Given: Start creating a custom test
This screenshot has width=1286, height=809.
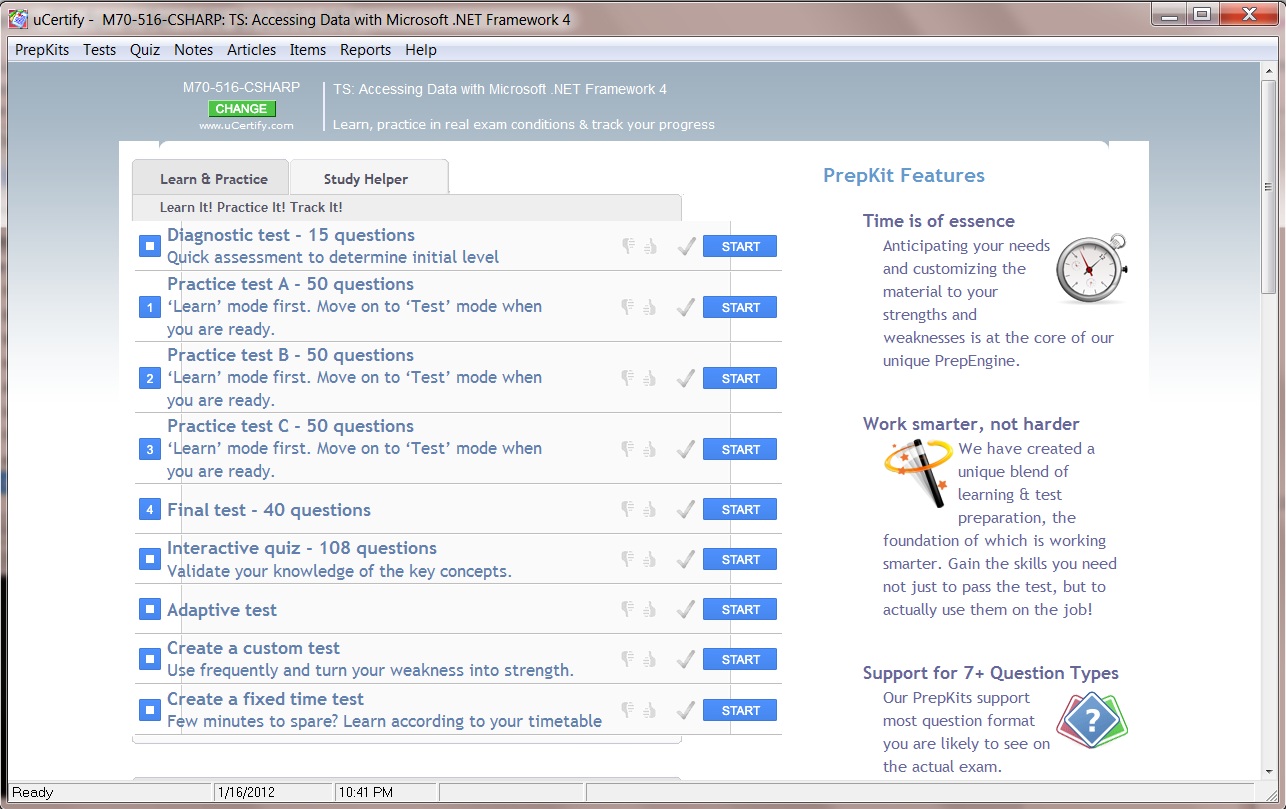Looking at the screenshot, I should point(740,659).
